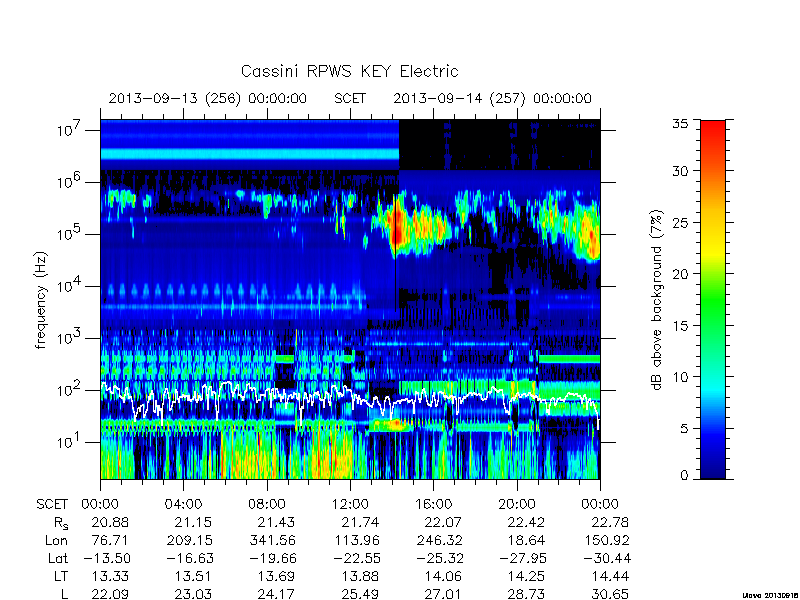Click the SCET time label '04:00'
The image size is (800, 600).
[x=183, y=504]
